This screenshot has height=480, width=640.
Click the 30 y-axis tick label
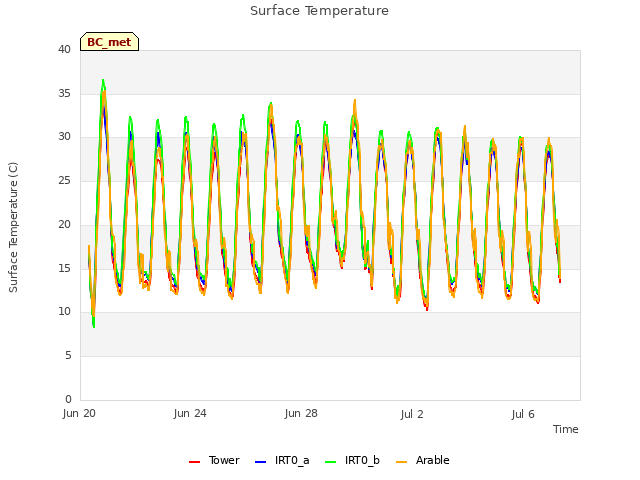click(64, 137)
